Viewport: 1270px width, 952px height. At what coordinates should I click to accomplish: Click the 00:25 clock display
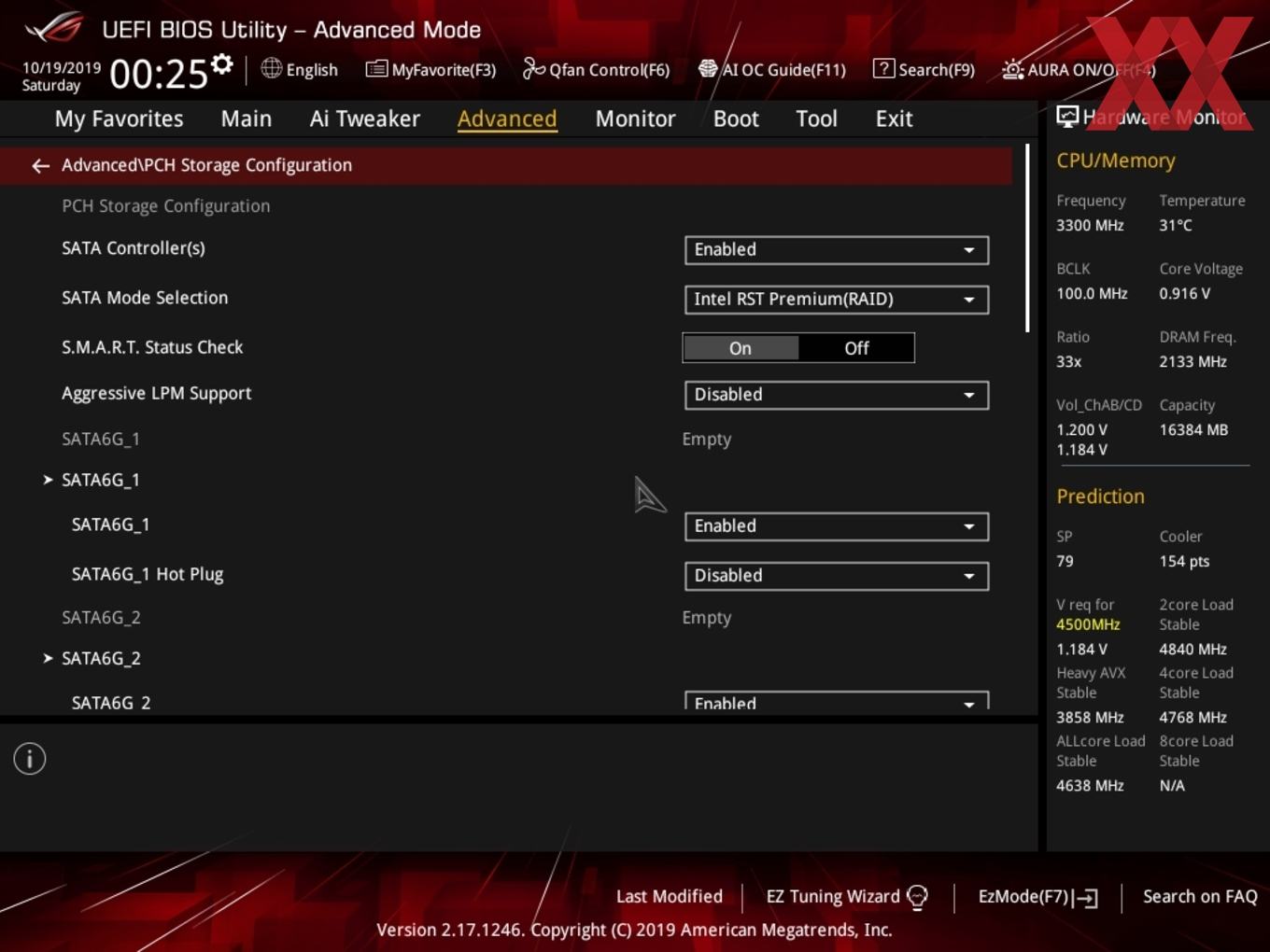pyautogui.click(x=159, y=74)
